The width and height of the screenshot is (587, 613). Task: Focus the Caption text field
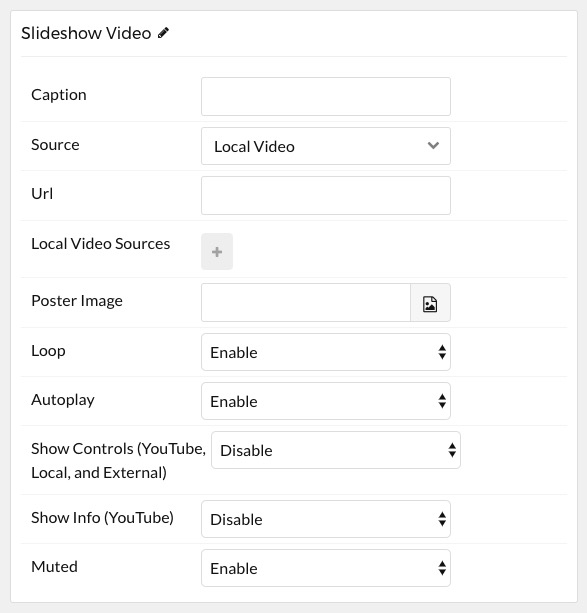(326, 97)
